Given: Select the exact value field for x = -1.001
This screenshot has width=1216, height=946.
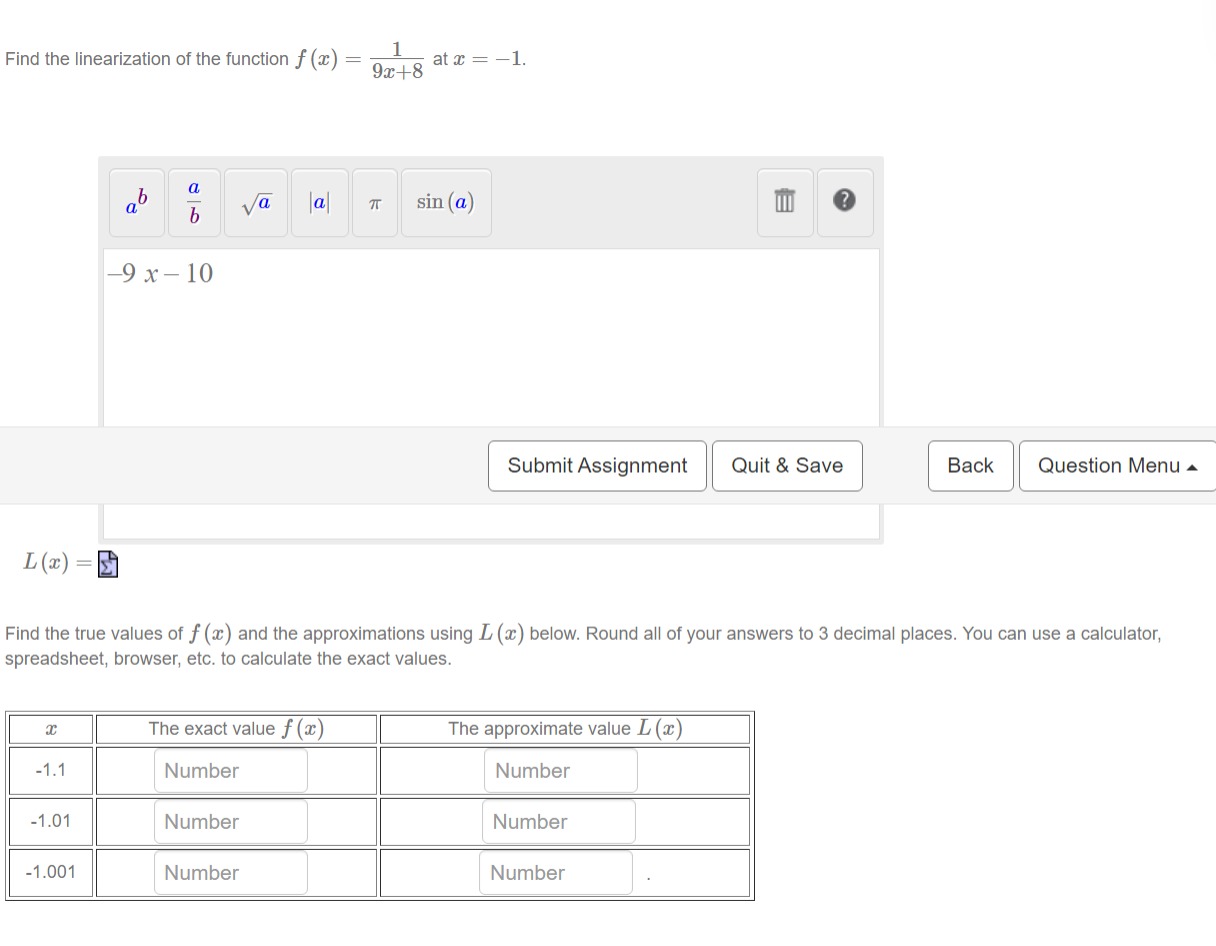Looking at the screenshot, I should point(230,872).
